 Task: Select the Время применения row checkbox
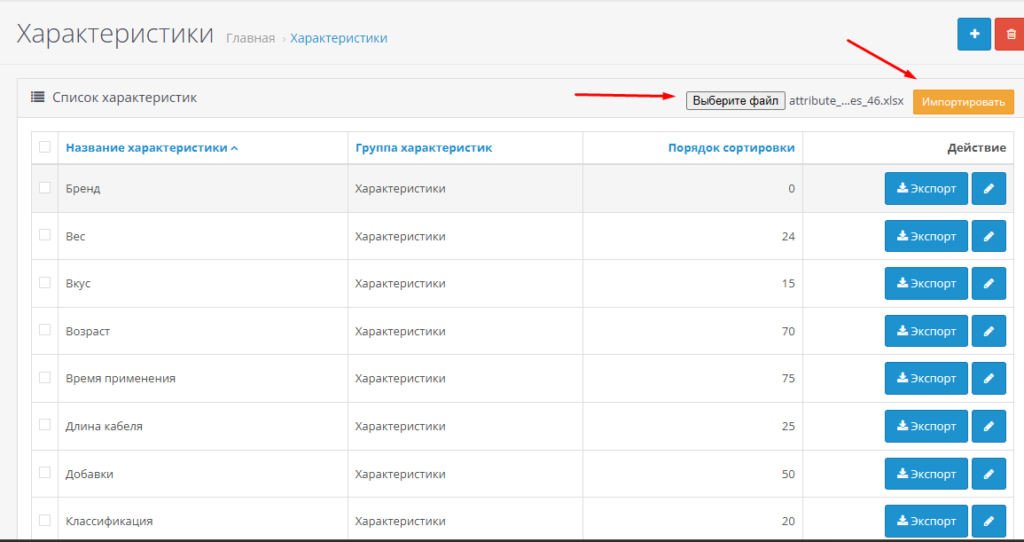[44, 377]
